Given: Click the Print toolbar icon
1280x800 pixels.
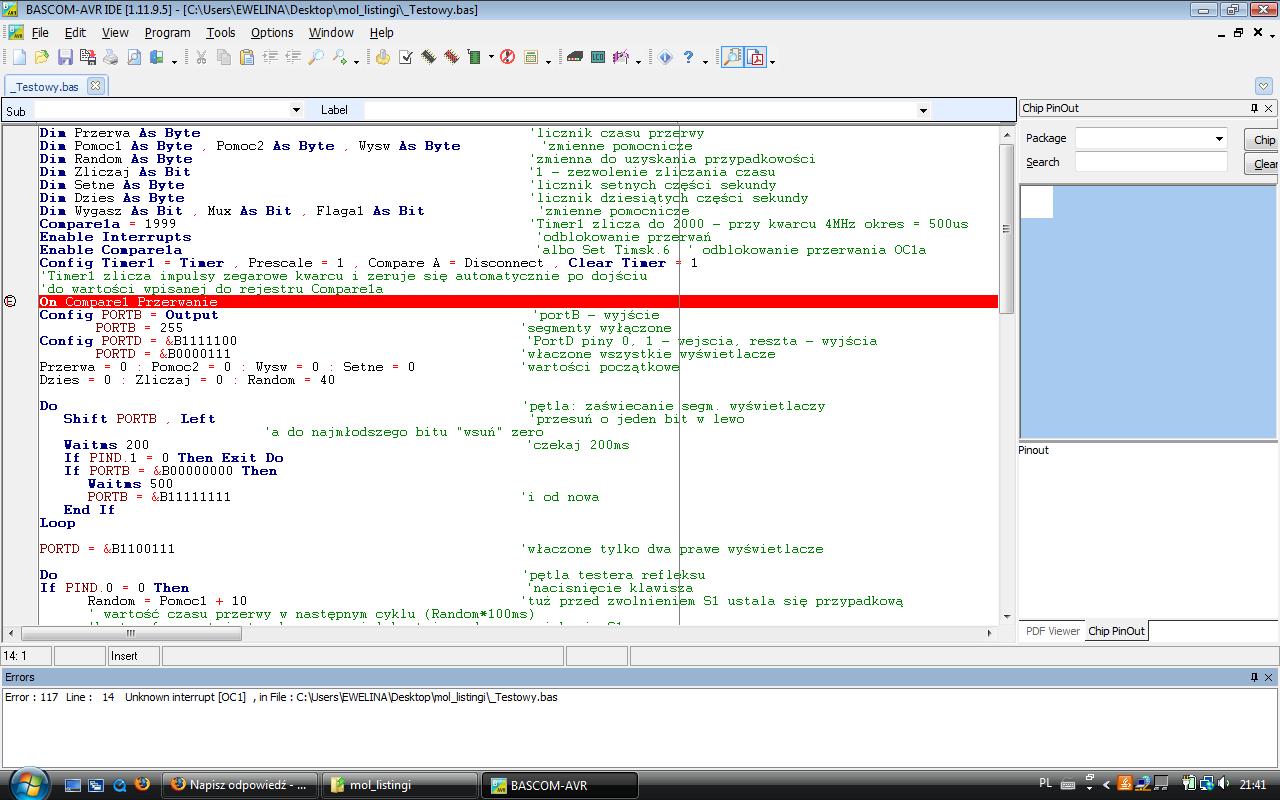Looking at the screenshot, I should pos(111,58).
